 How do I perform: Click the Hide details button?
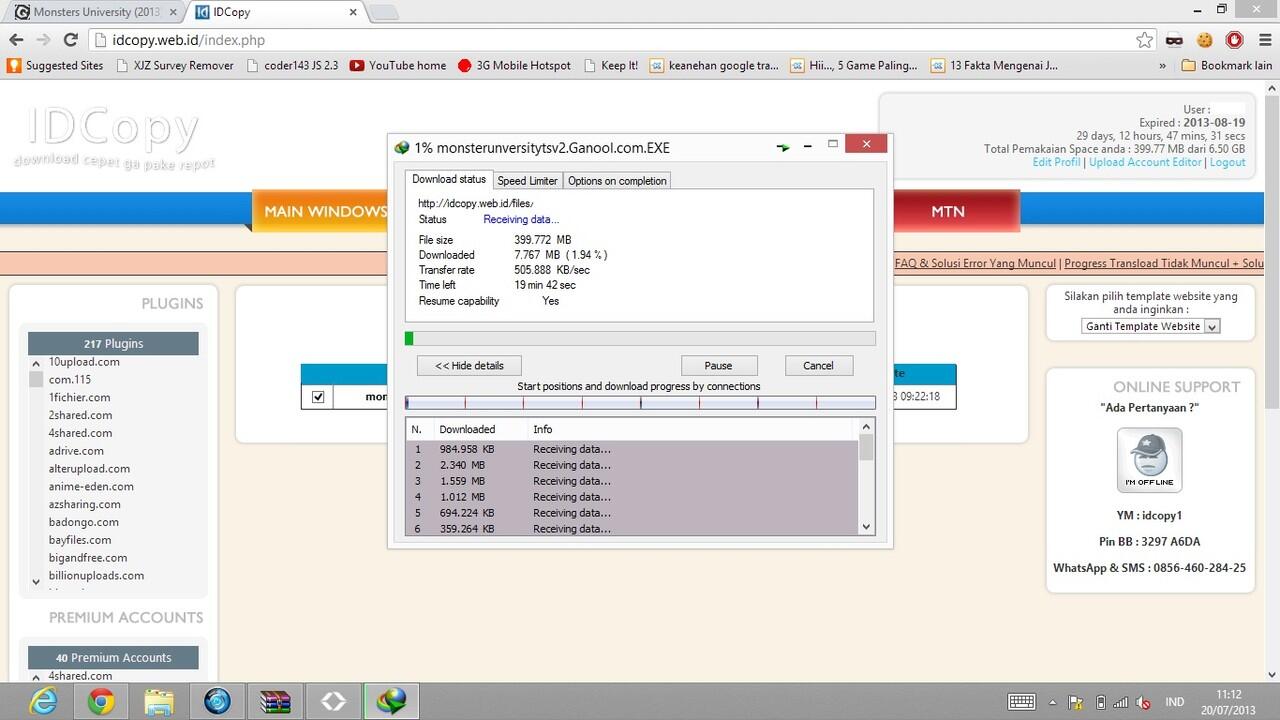click(x=469, y=365)
